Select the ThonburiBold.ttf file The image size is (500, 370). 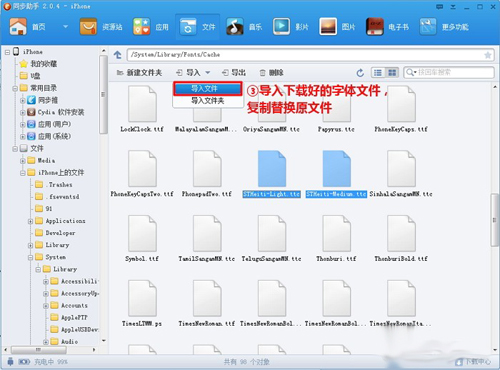pos(401,238)
